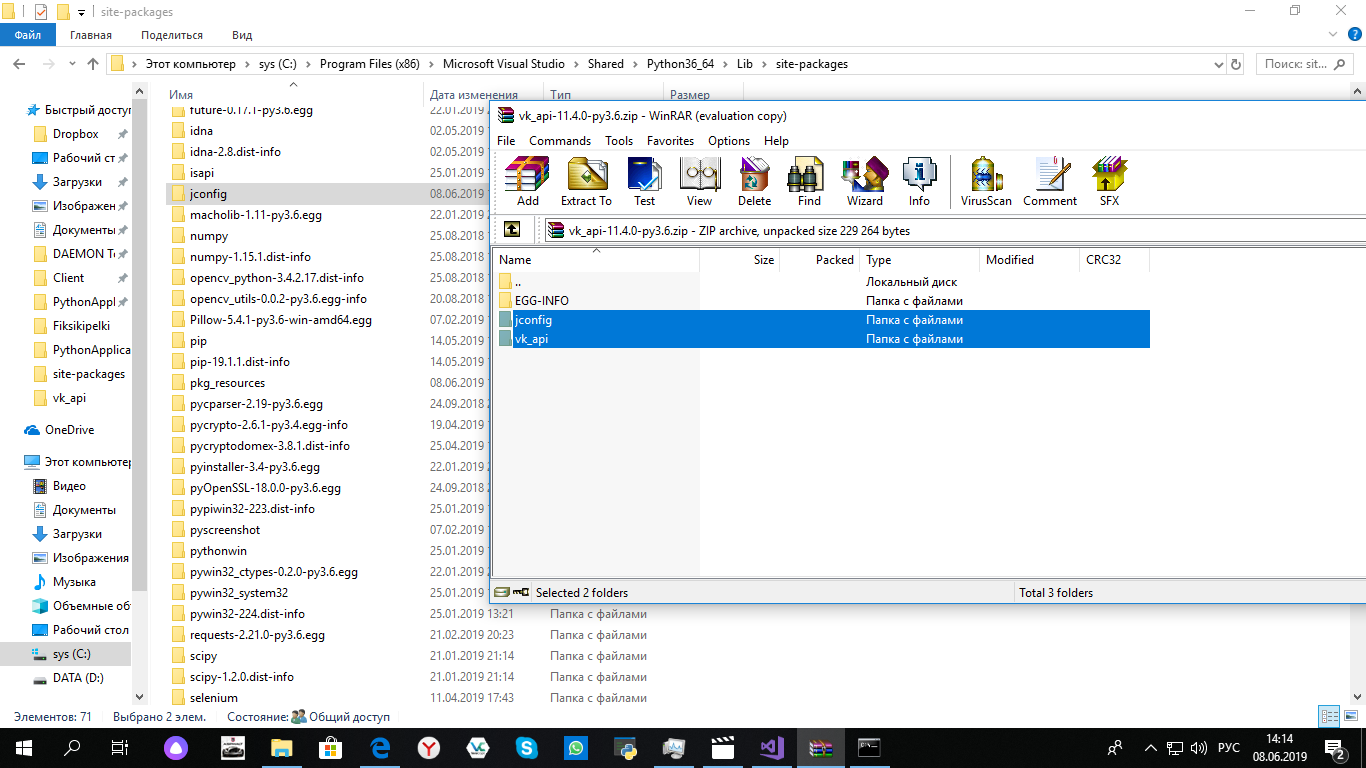Select pythonwin folder in Explorer list

click(x=218, y=551)
